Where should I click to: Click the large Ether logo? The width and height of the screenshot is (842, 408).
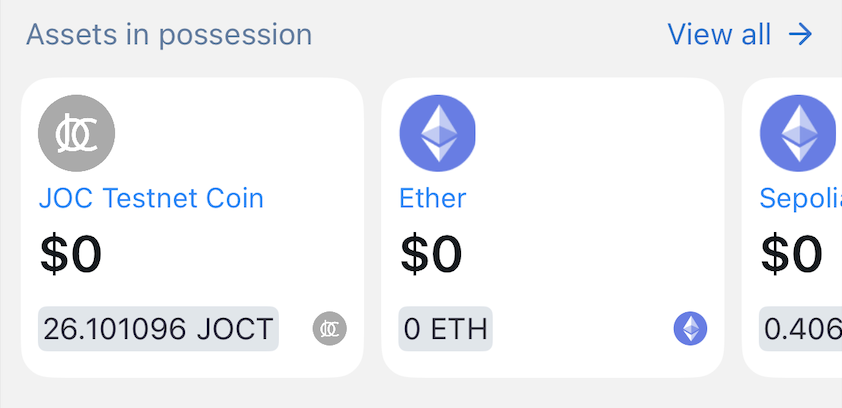tap(437, 133)
